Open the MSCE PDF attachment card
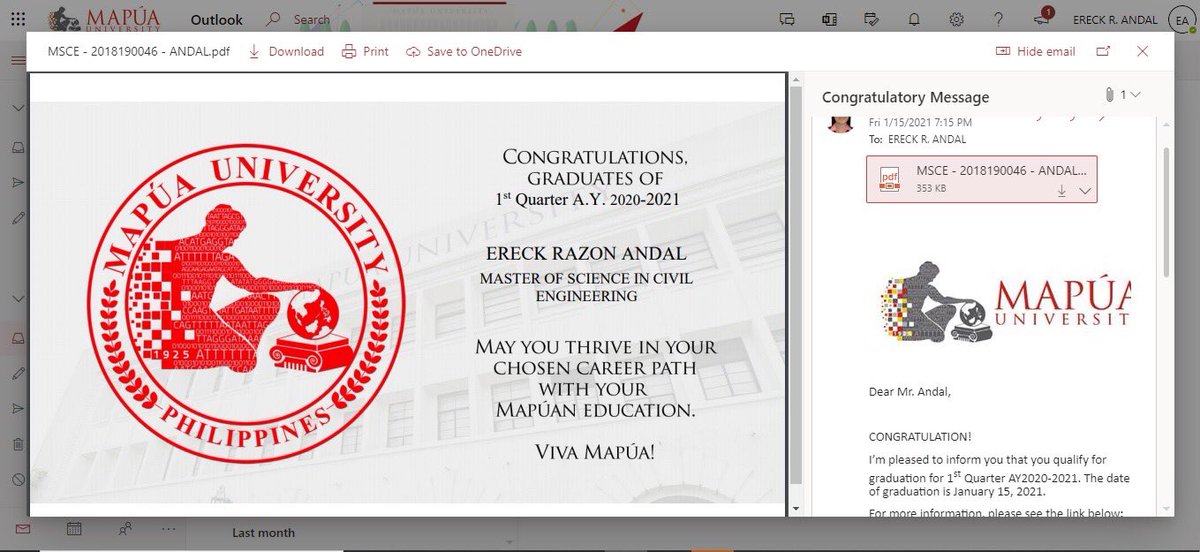Viewport: 1200px width, 552px height. pyautogui.click(x=981, y=179)
